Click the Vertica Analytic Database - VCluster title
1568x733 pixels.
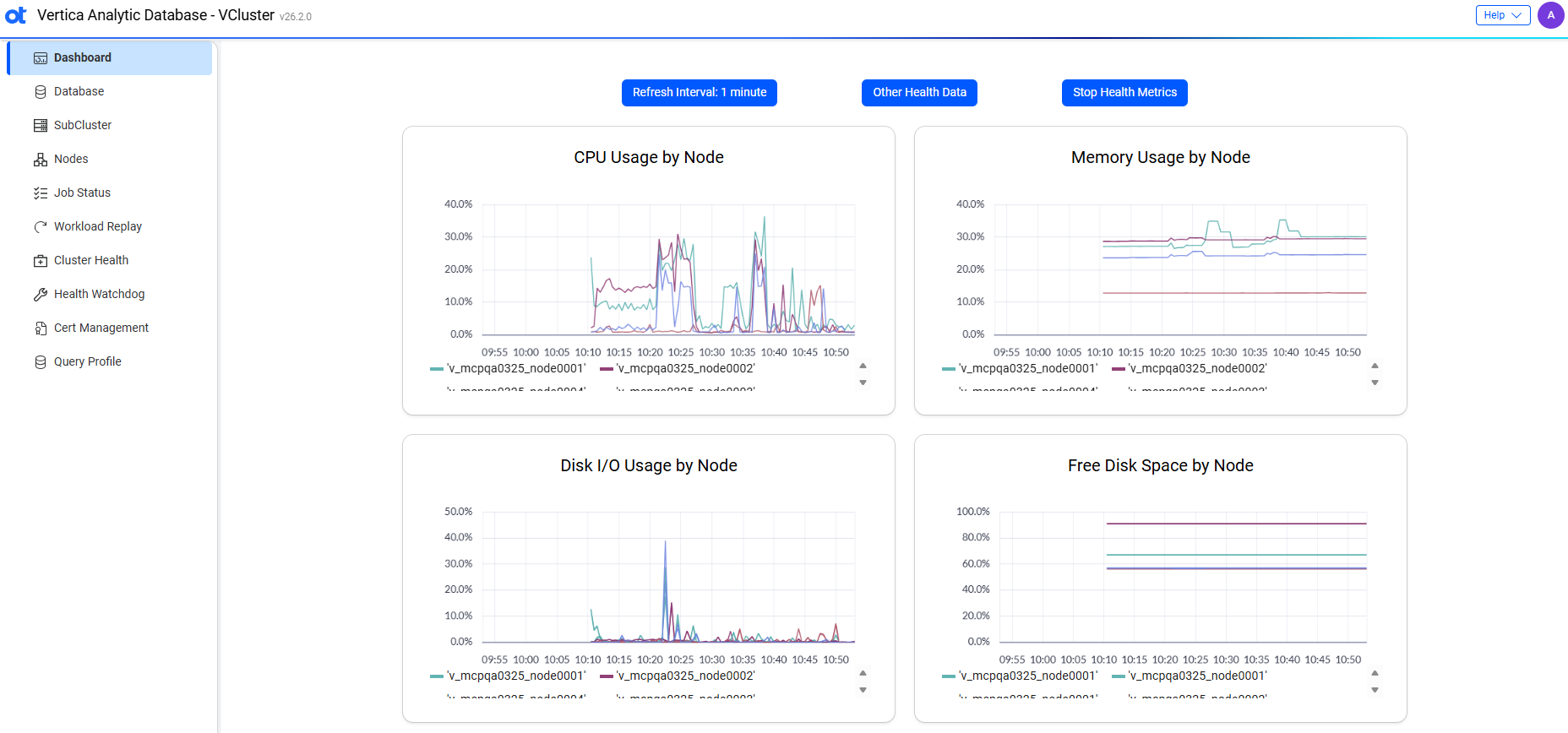(156, 15)
